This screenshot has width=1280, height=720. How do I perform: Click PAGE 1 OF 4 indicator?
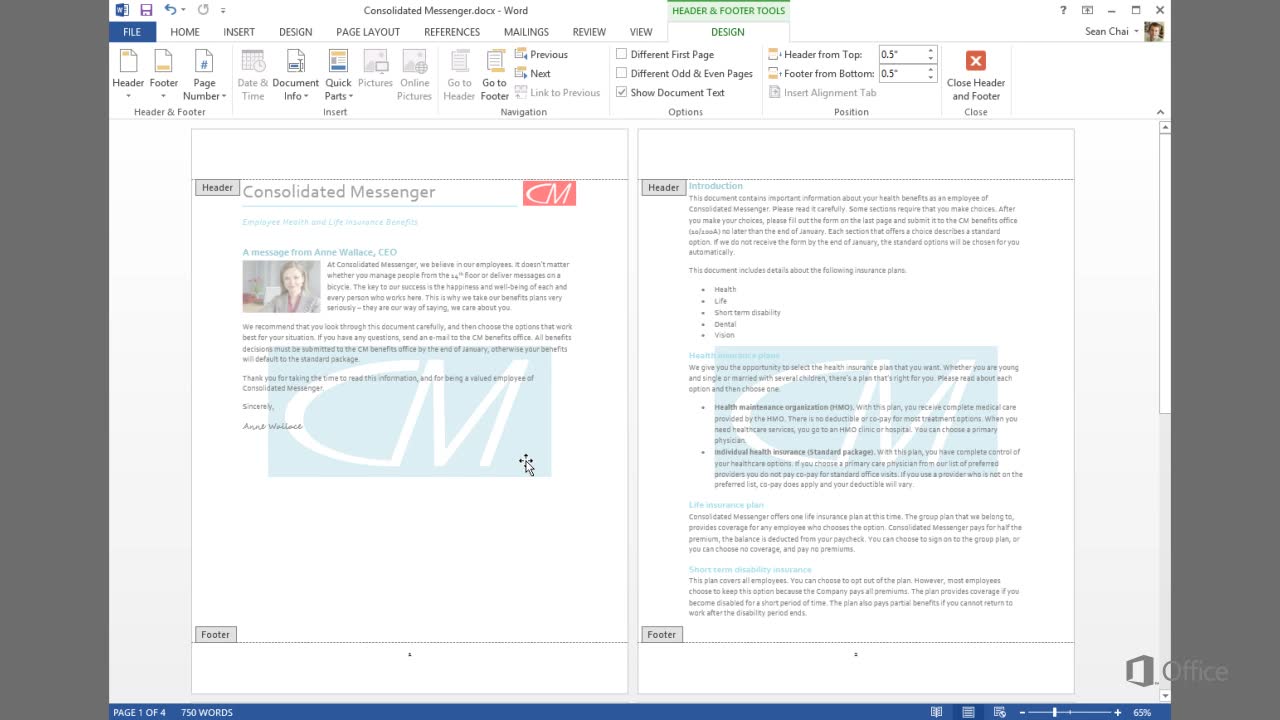139,712
